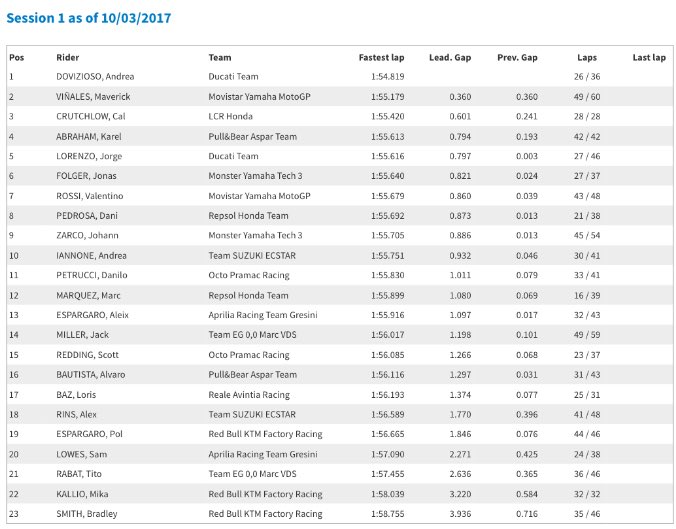
Task: Click Pull&Bear Aspar Team in Abraham's row
Action: (x=253, y=137)
